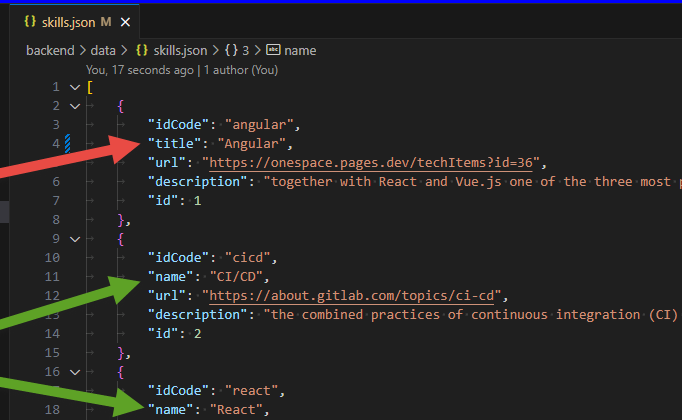This screenshot has height=420, width=682.
Task: Click the JSON file icon in the skills.json tab
Action: coord(29,21)
